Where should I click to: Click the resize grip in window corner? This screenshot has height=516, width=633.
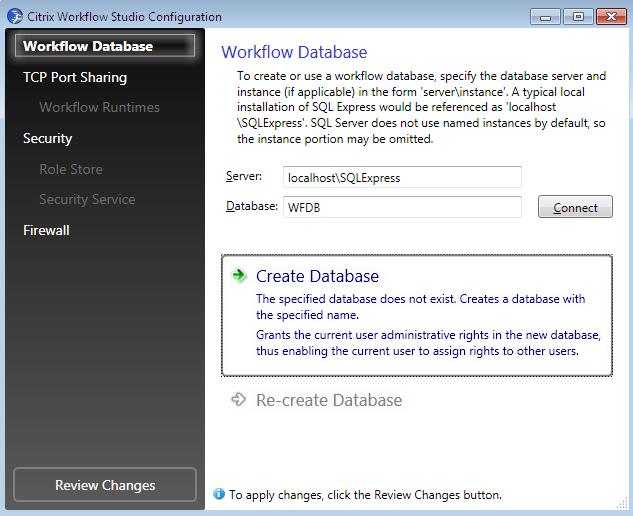(624, 504)
